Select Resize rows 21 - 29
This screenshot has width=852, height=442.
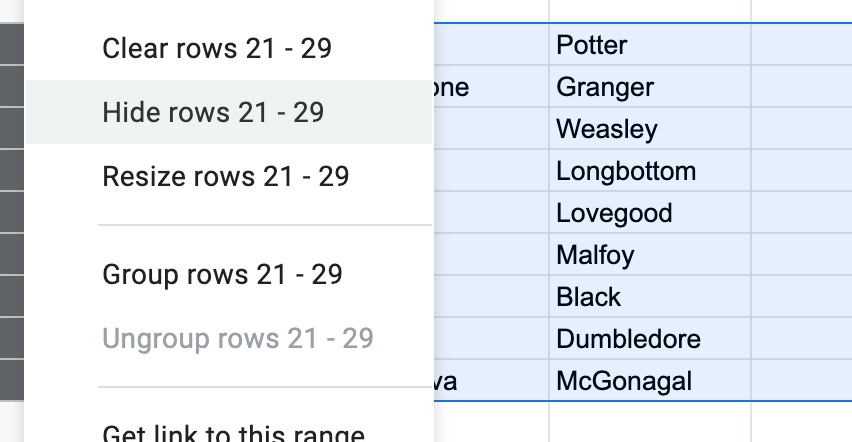pos(225,177)
